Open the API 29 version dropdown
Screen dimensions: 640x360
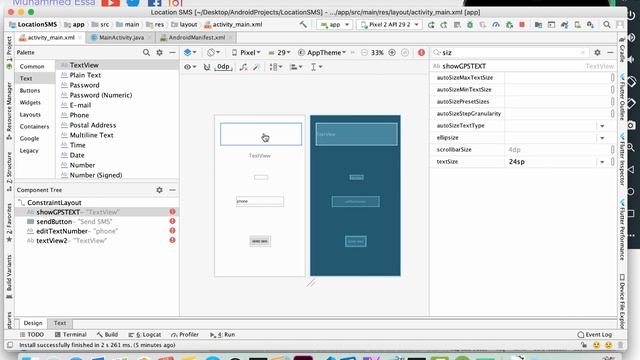click(279, 52)
